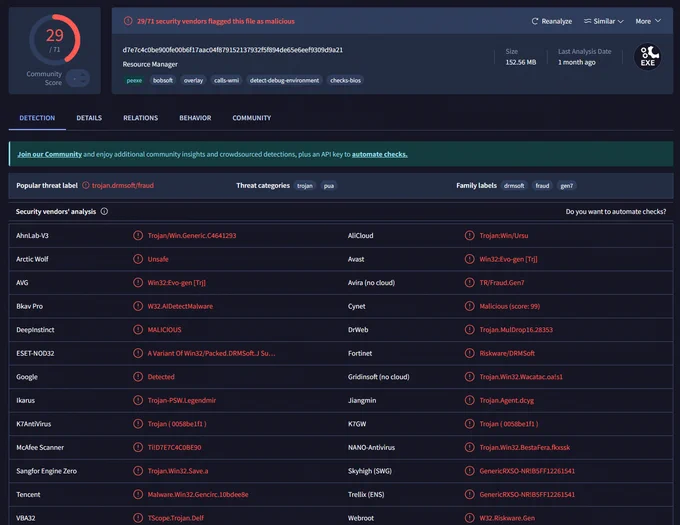Click the 152.56 MB file size value

(x=520, y=62)
